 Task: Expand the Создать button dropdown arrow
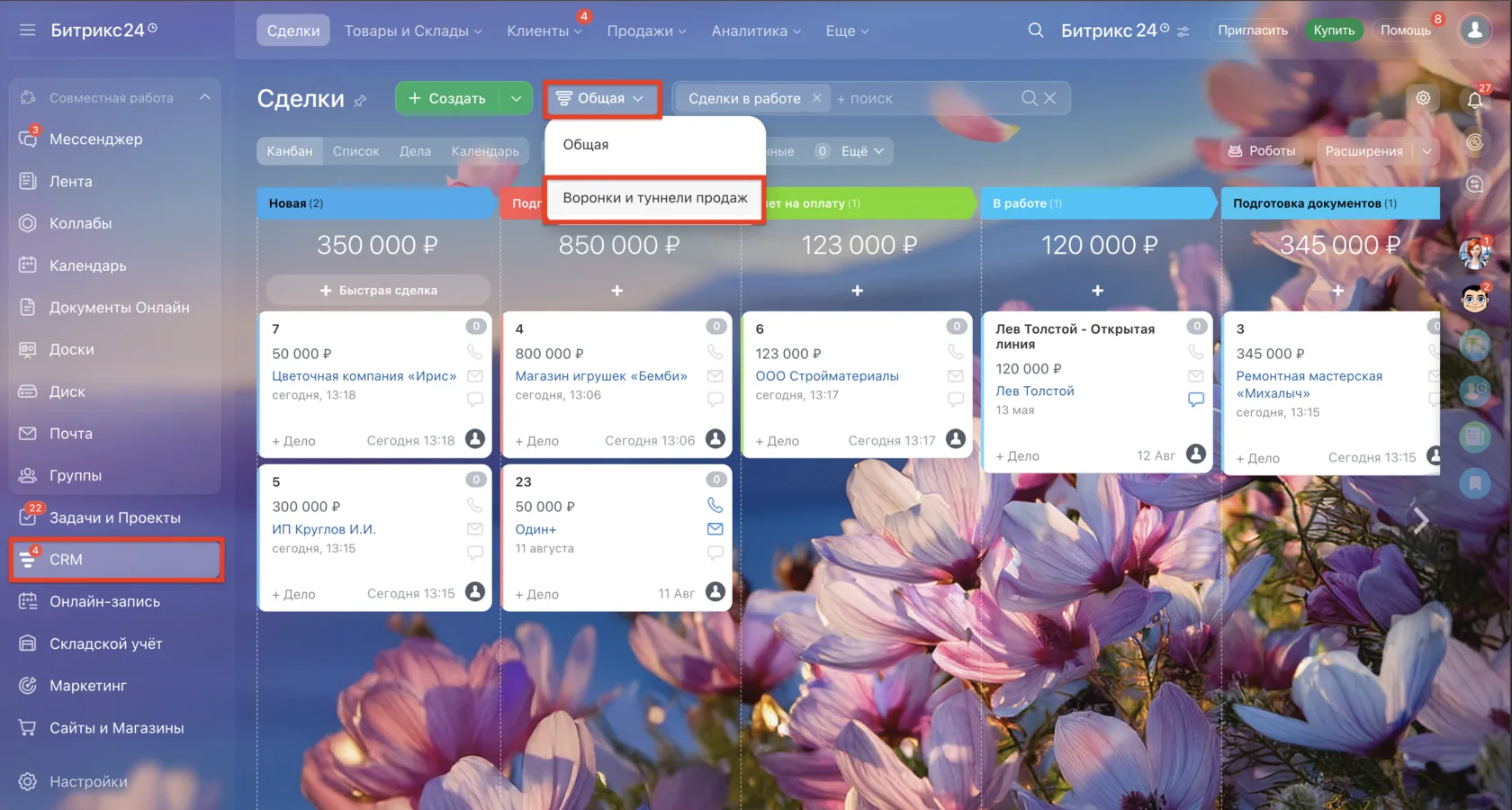(x=516, y=98)
